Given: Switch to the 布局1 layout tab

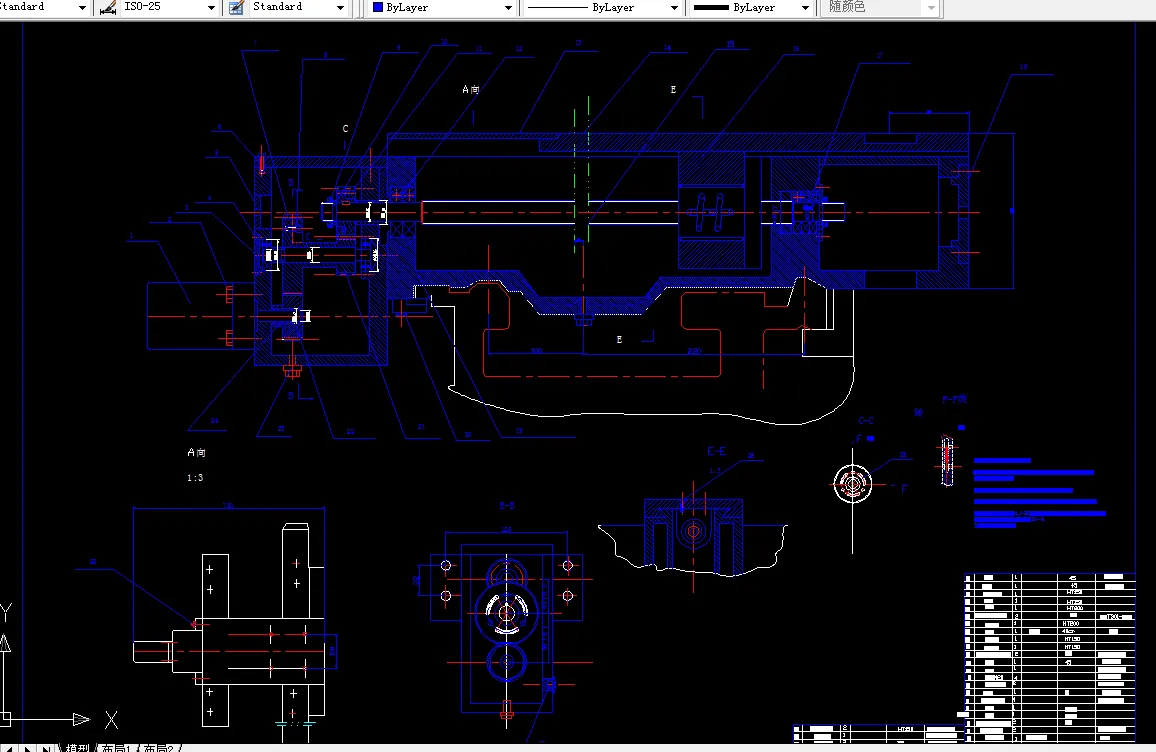Looking at the screenshot, I should 116,748.
